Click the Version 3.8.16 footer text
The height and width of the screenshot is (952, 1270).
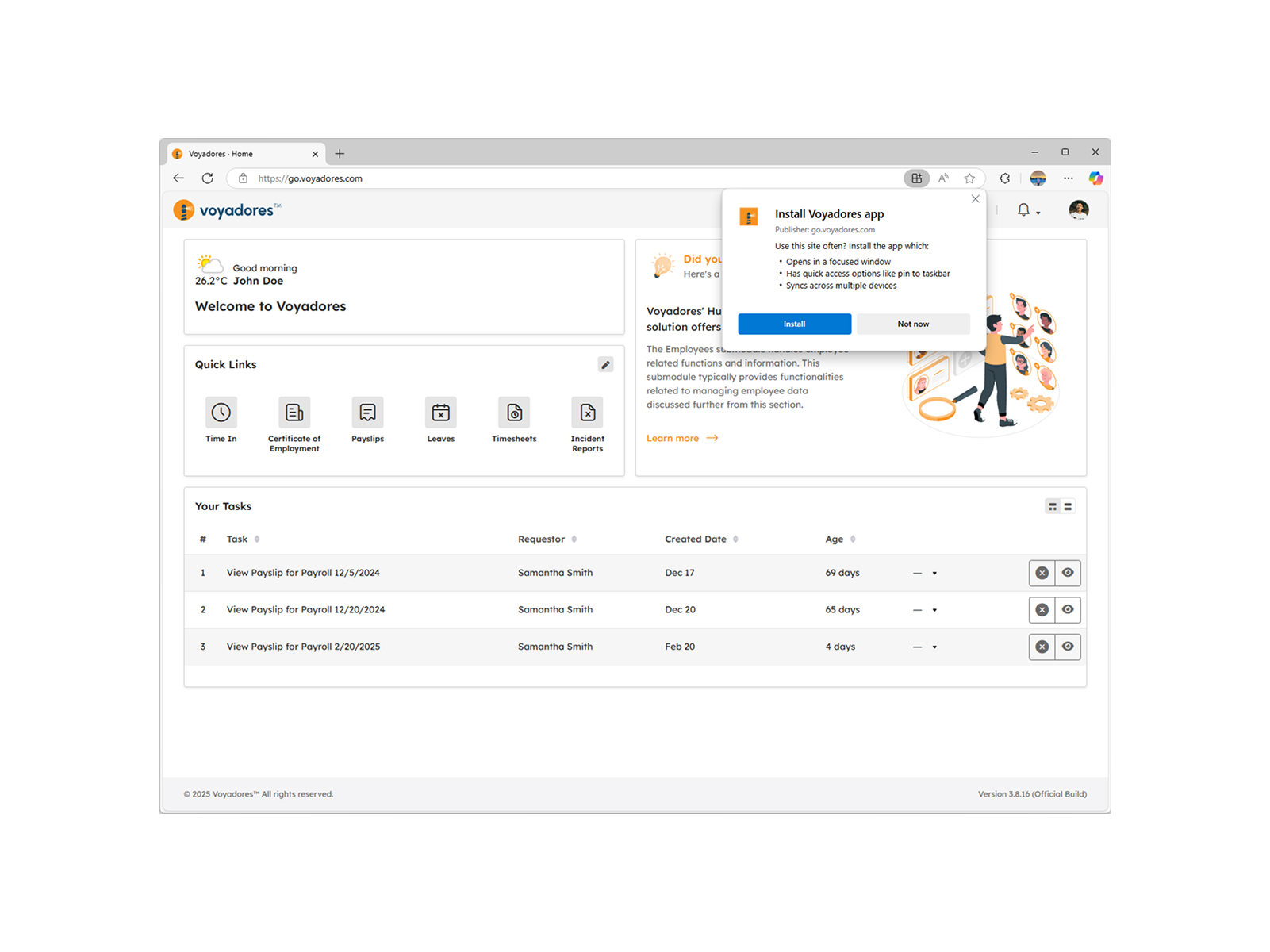pyautogui.click(x=1032, y=794)
